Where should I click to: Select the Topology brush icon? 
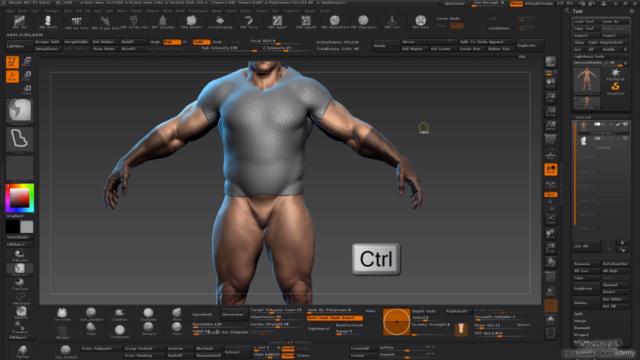[x=22, y=351]
